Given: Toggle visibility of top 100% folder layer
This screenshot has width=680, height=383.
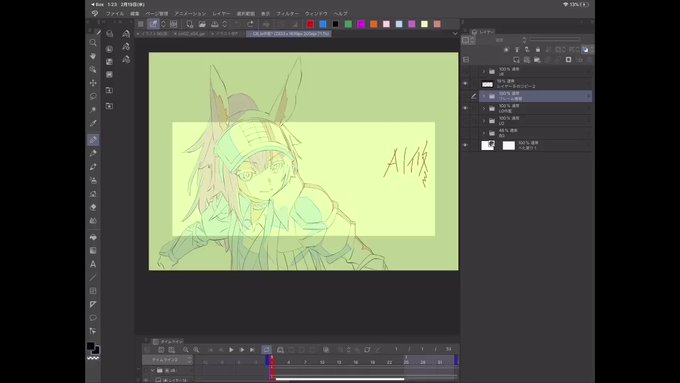Looking at the screenshot, I should (465, 72).
